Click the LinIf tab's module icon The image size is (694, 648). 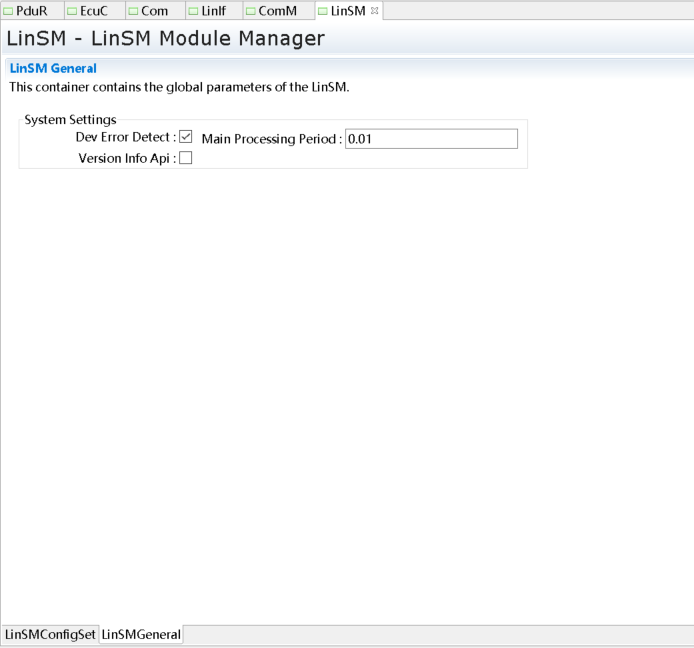click(195, 11)
